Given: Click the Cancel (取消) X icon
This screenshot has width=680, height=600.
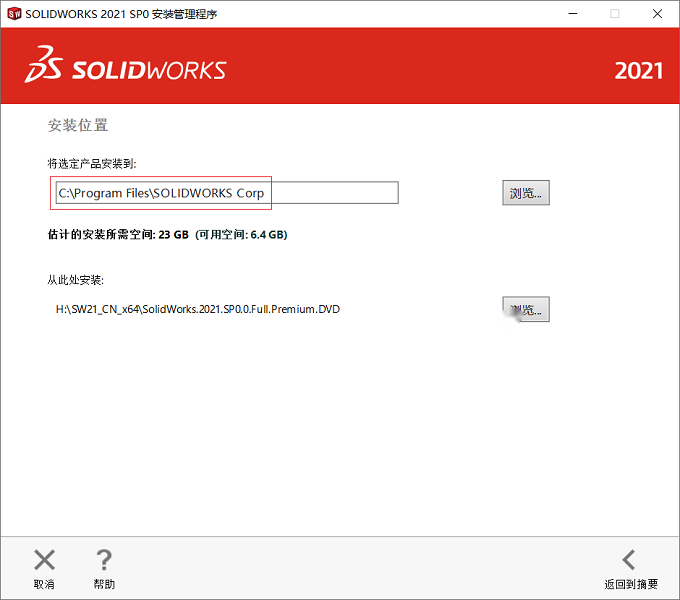Looking at the screenshot, I should pyautogui.click(x=44, y=560).
